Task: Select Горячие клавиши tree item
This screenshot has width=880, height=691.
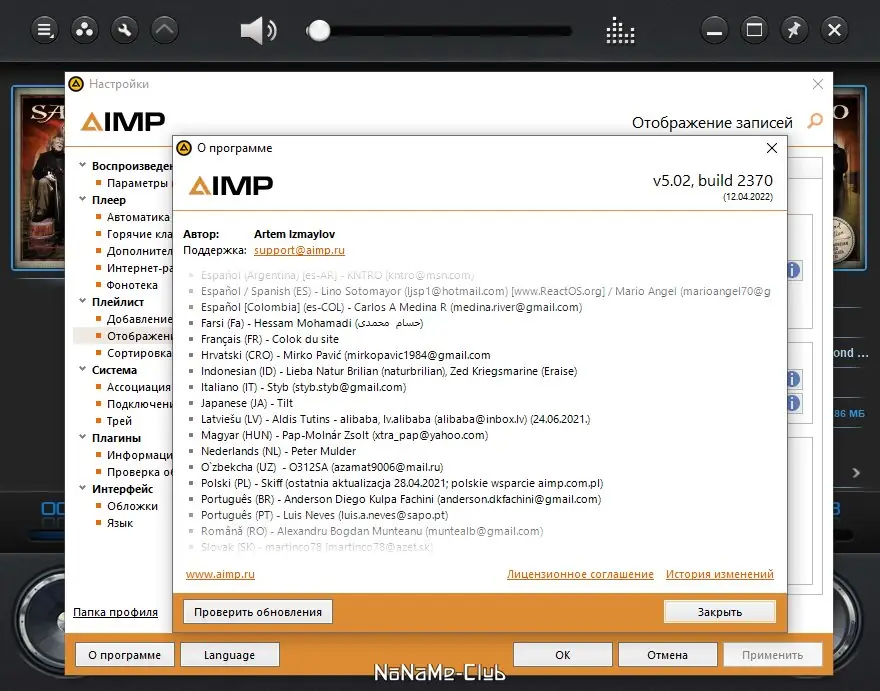Action: (139, 234)
